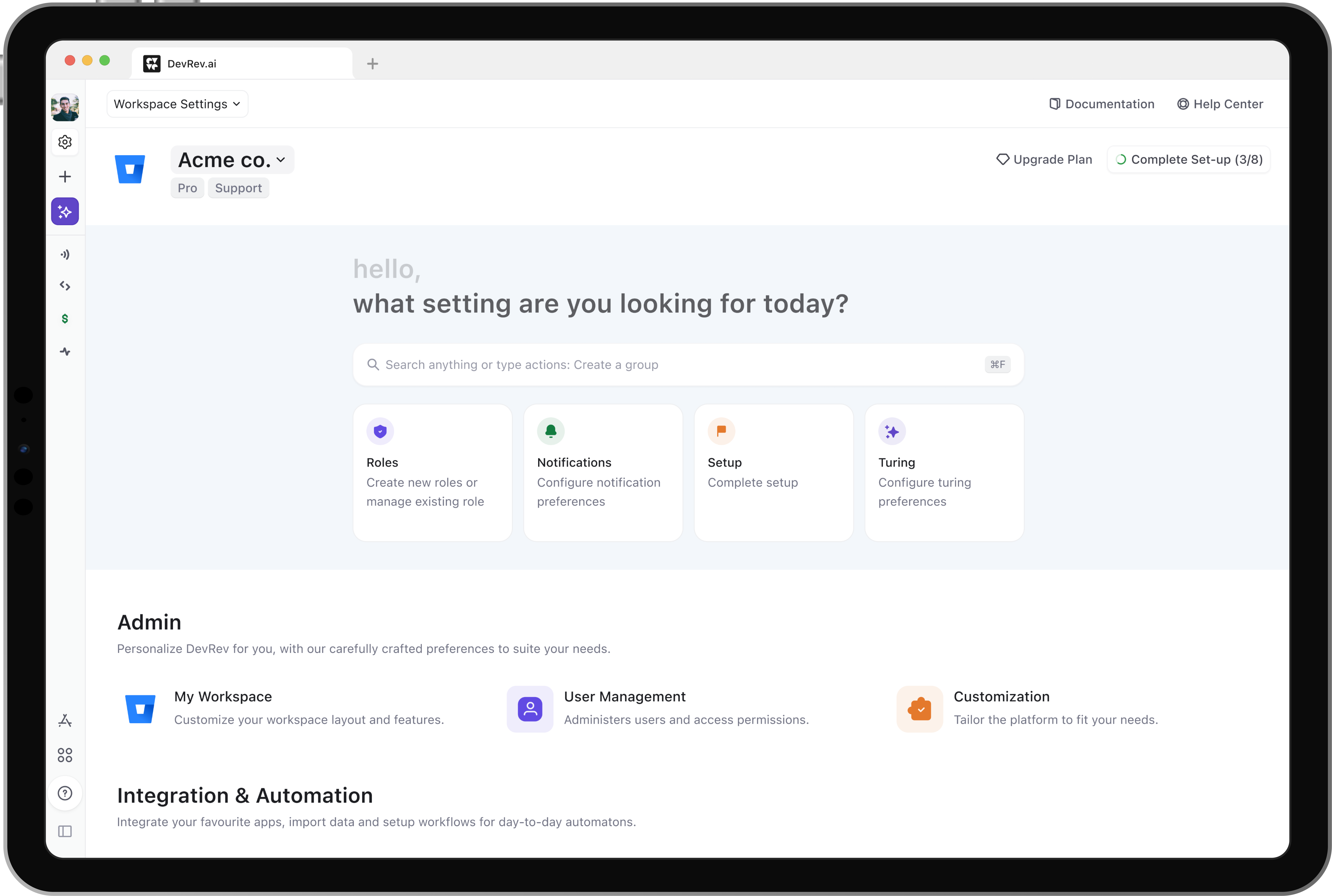Open the settings gear in sidebar
1332x896 pixels.
coord(65,142)
